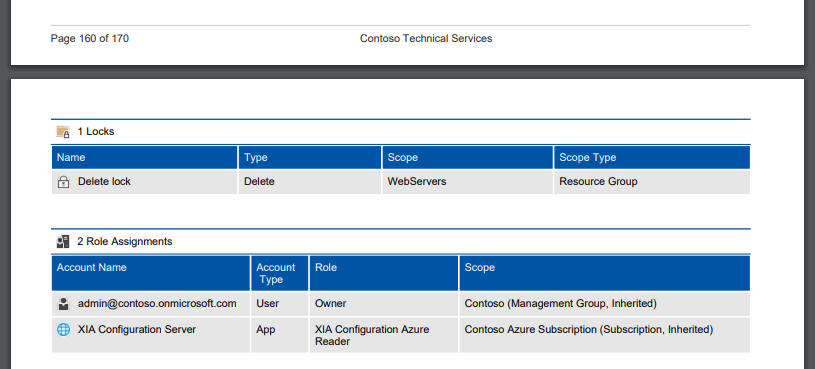Click the Type column header in Locks table
Screen dimensions: 815x369
pos(310,157)
